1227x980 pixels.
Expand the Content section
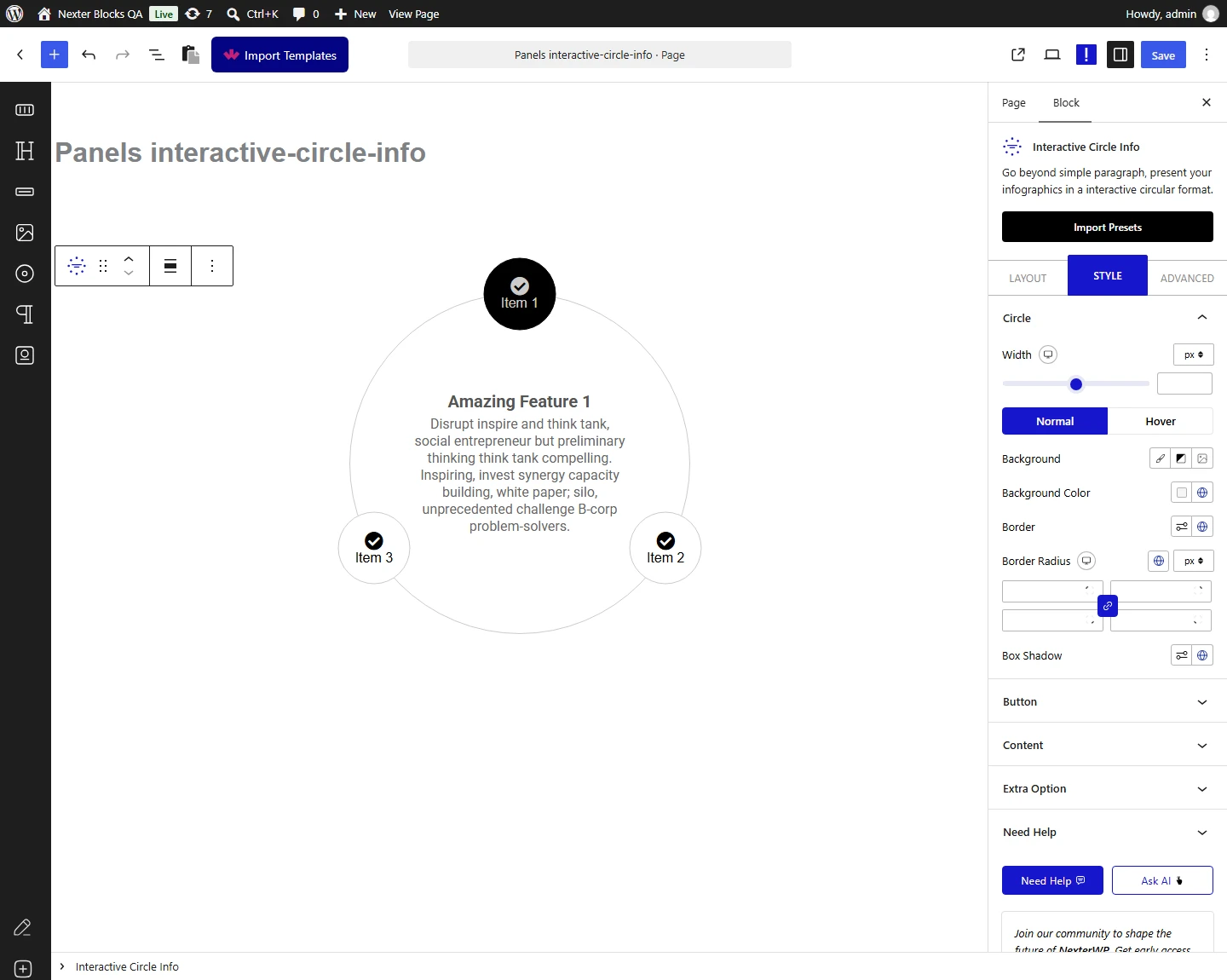(1108, 745)
